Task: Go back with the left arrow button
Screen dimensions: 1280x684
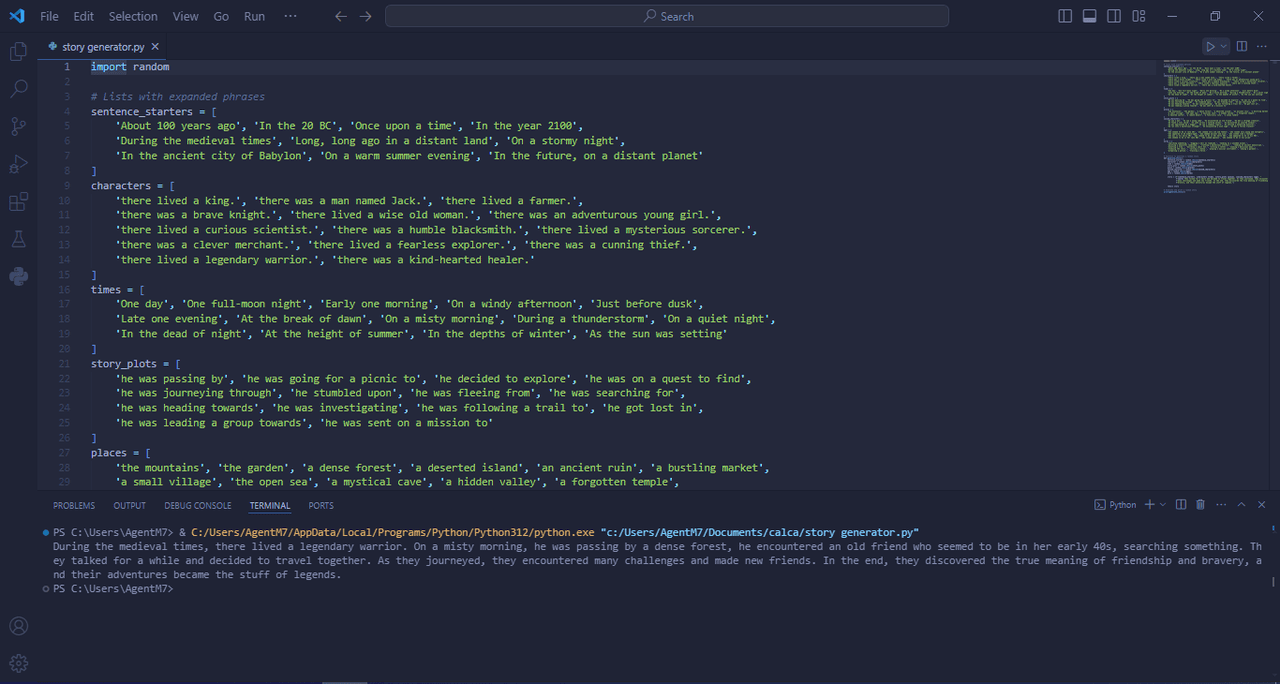Action: tap(341, 16)
